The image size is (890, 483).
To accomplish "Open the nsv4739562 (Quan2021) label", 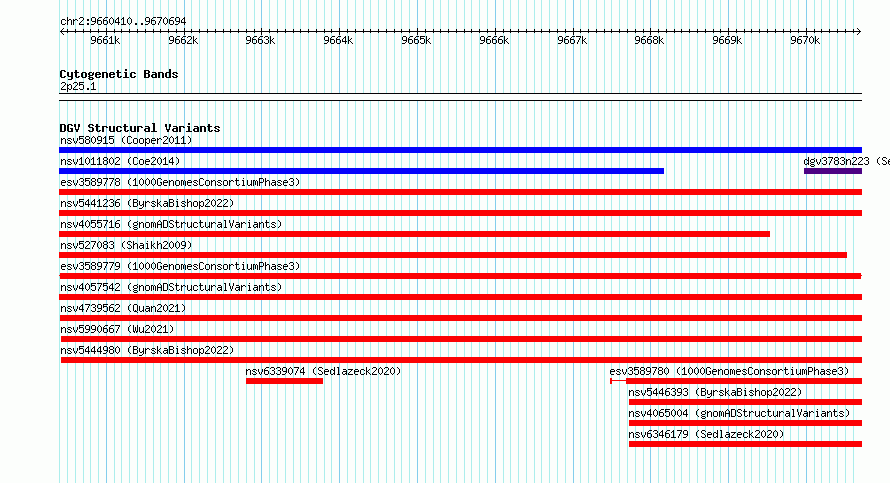I will (123, 308).
